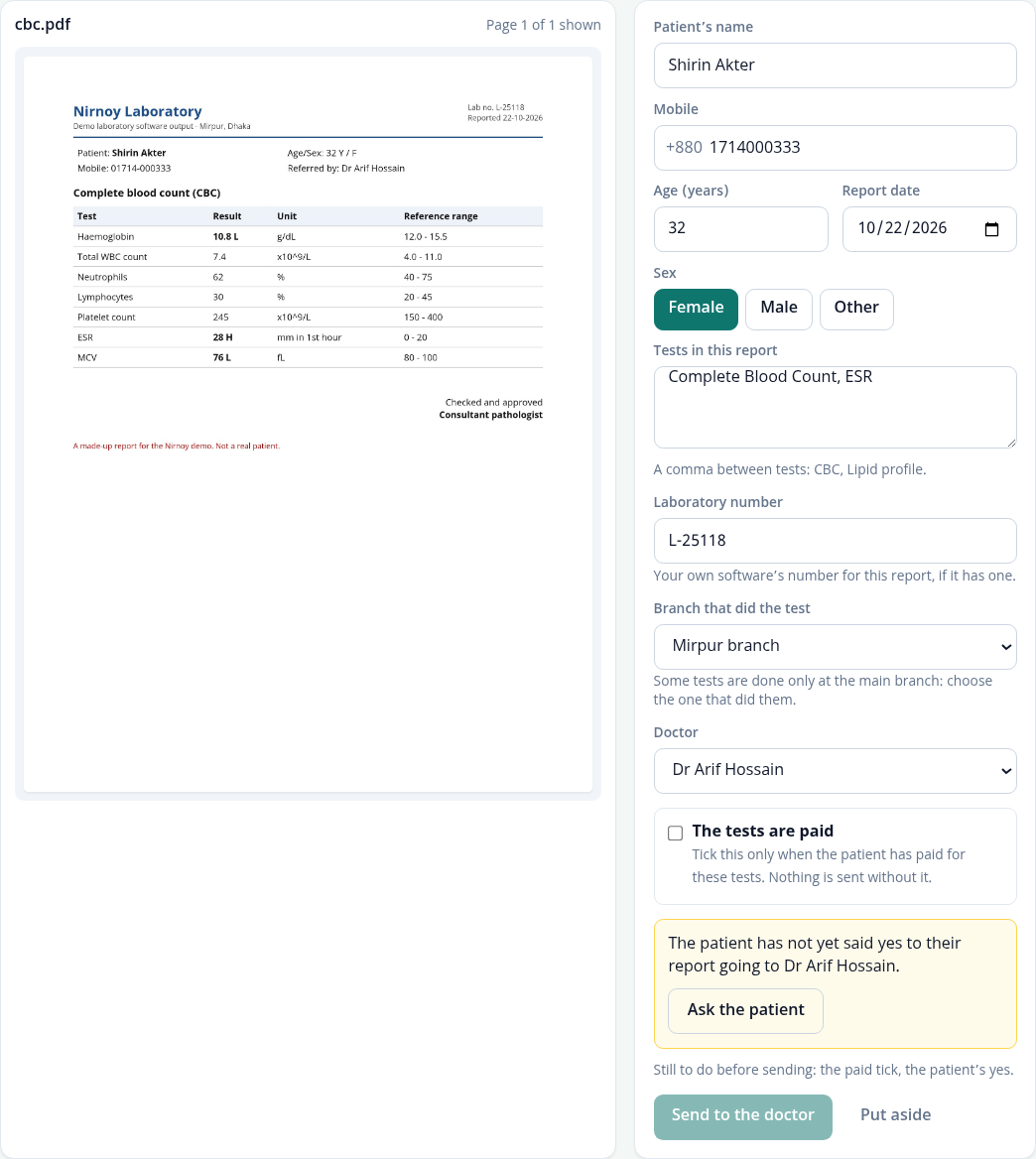
Task: Click 'Still to do before sending' status text
Action: (x=834, y=1070)
